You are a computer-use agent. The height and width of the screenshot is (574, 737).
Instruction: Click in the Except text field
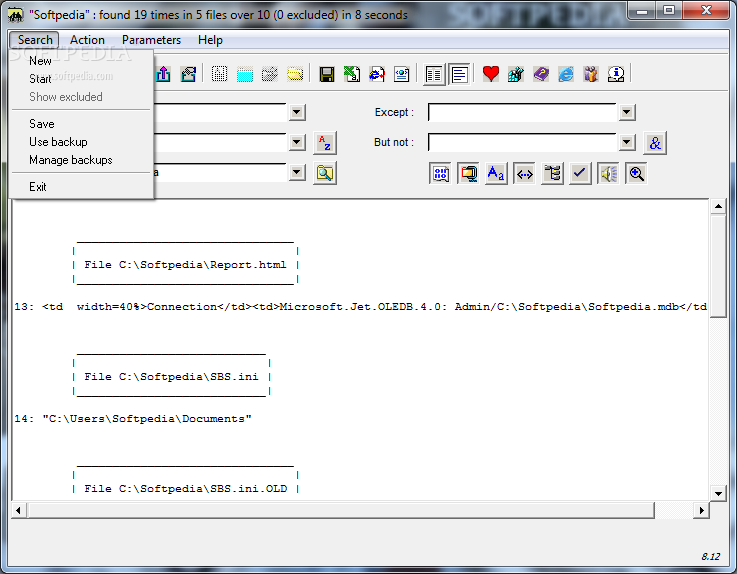point(522,112)
